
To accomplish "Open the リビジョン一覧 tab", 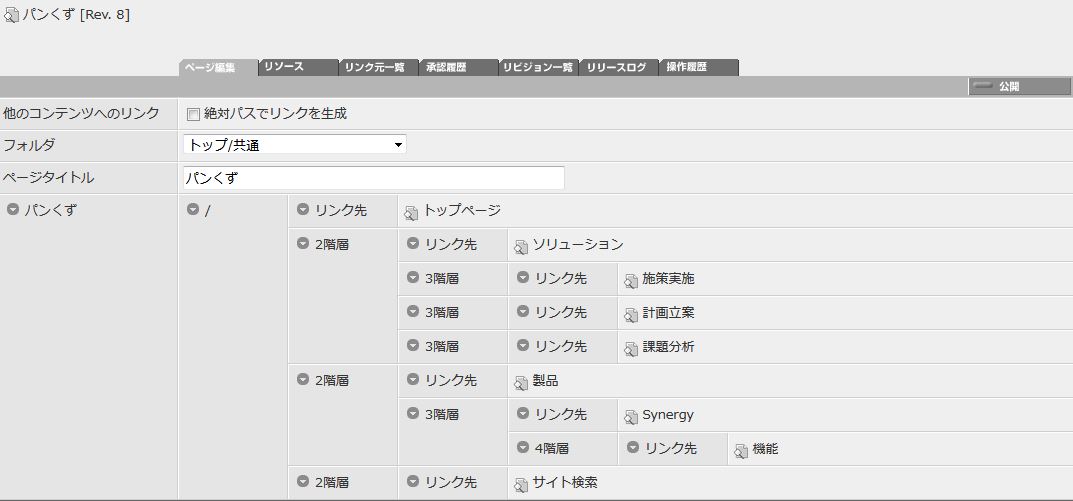I will point(538,67).
